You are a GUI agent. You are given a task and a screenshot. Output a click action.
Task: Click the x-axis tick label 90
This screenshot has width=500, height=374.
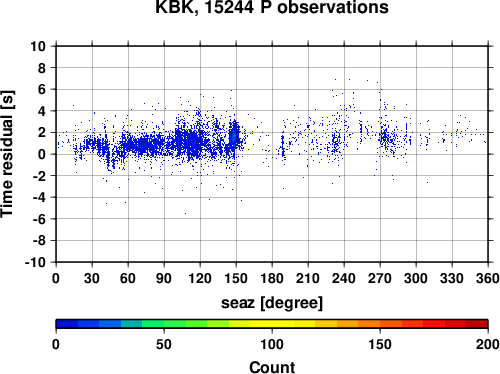click(164, 278)
